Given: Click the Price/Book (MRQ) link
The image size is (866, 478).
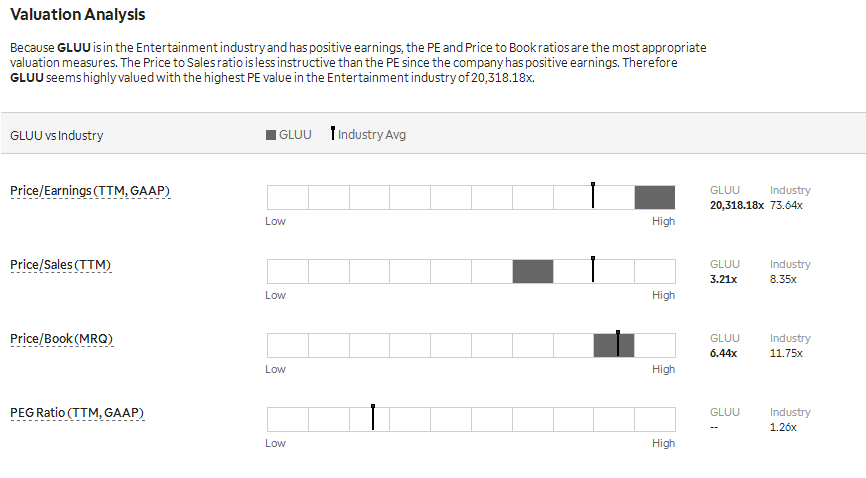Looking at the screenshot, I should 61,339.
